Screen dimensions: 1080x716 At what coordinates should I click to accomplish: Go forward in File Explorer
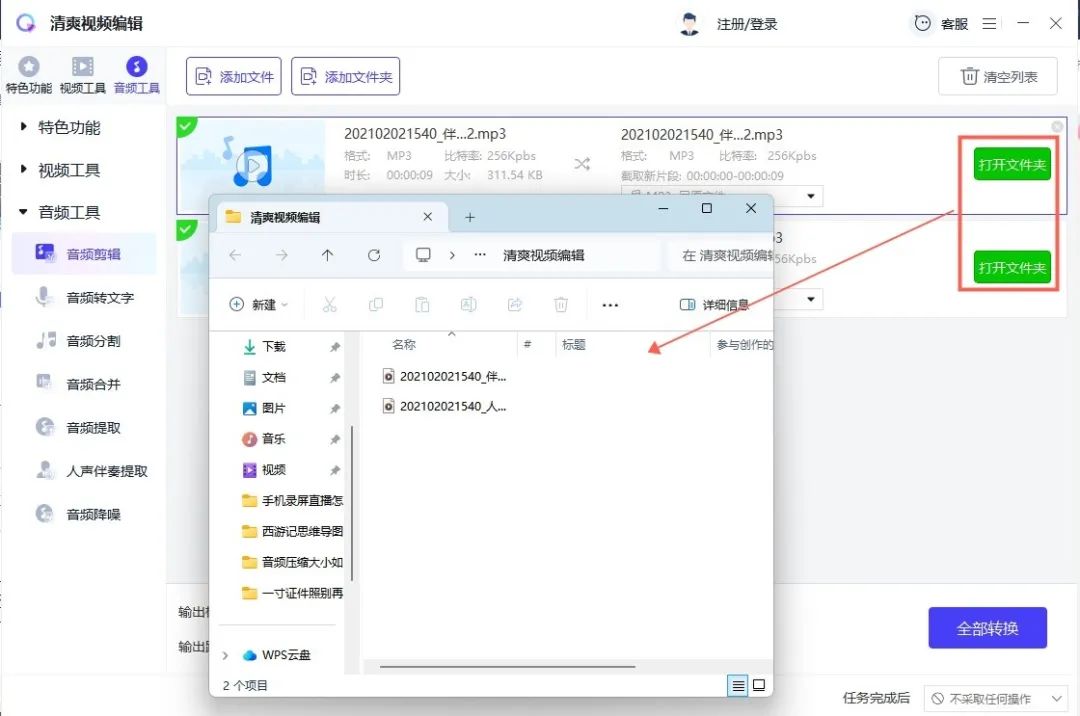(x=282, y=255)
